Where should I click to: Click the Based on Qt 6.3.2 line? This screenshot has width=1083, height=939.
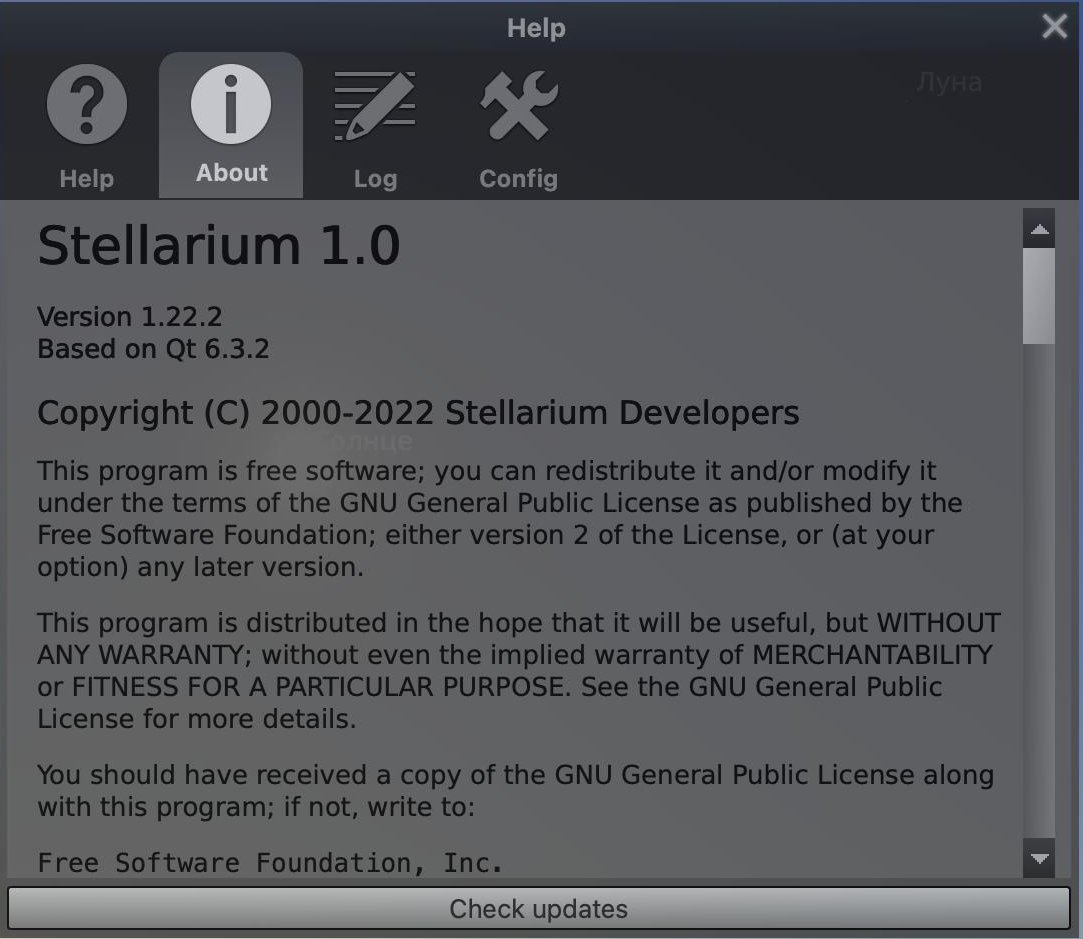[x=153, y=349]
